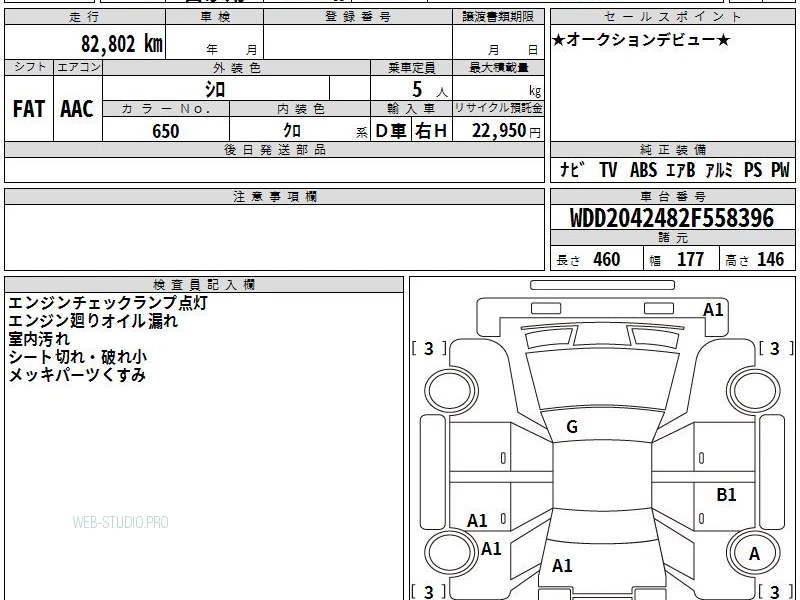
Task: Click the 輸入車 header
Action: coord(411,109)
